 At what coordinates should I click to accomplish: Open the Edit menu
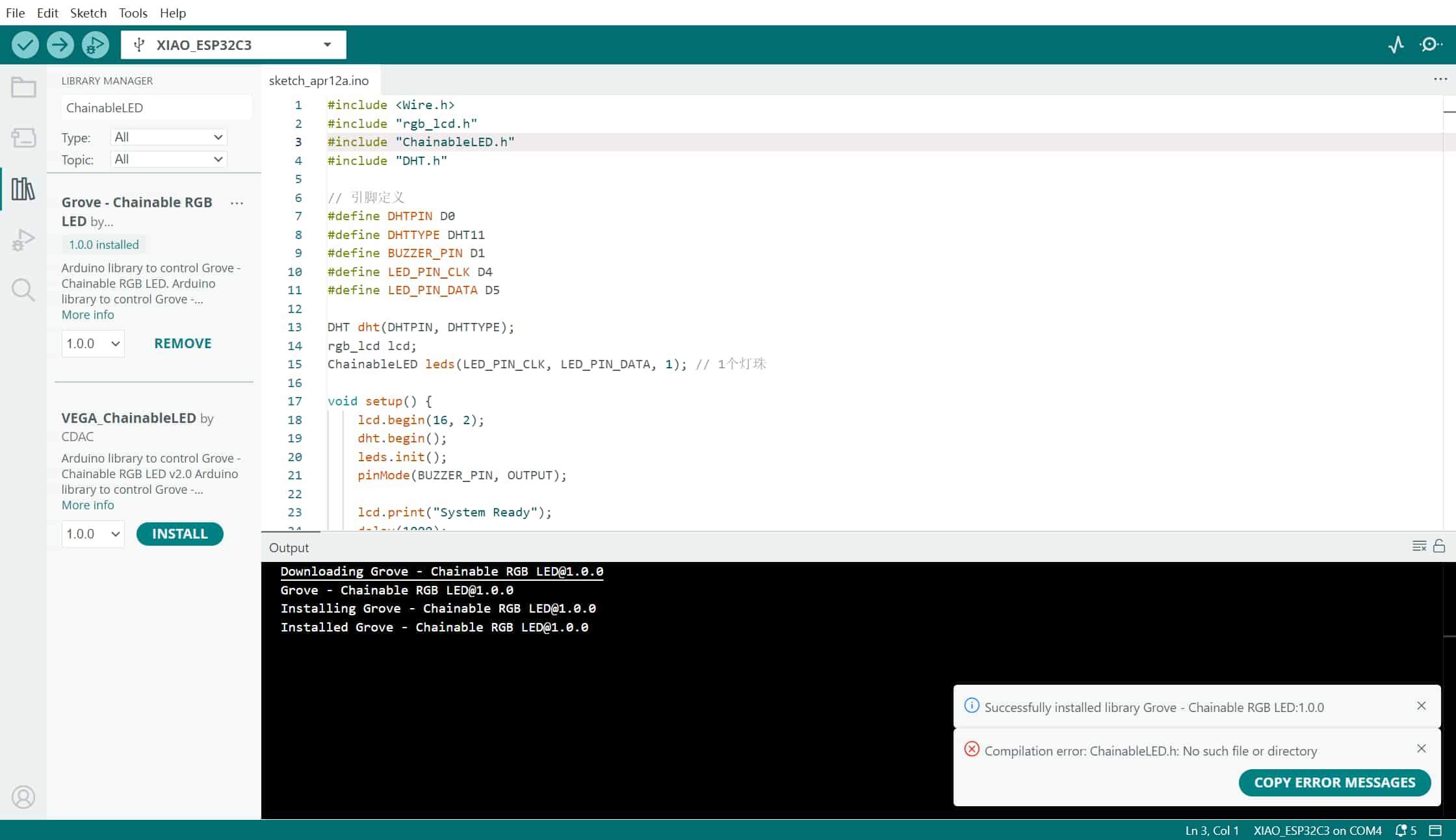coord(47,12)
